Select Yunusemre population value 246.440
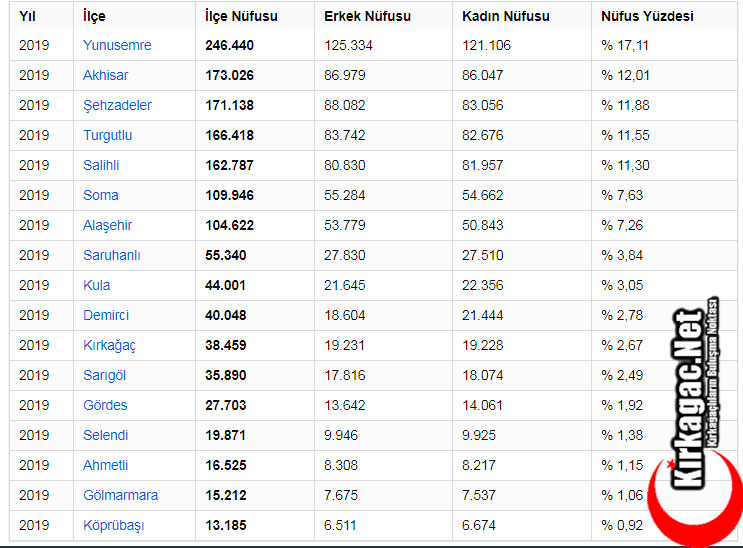This screenshot has width=743, height=548. point(229,46)
